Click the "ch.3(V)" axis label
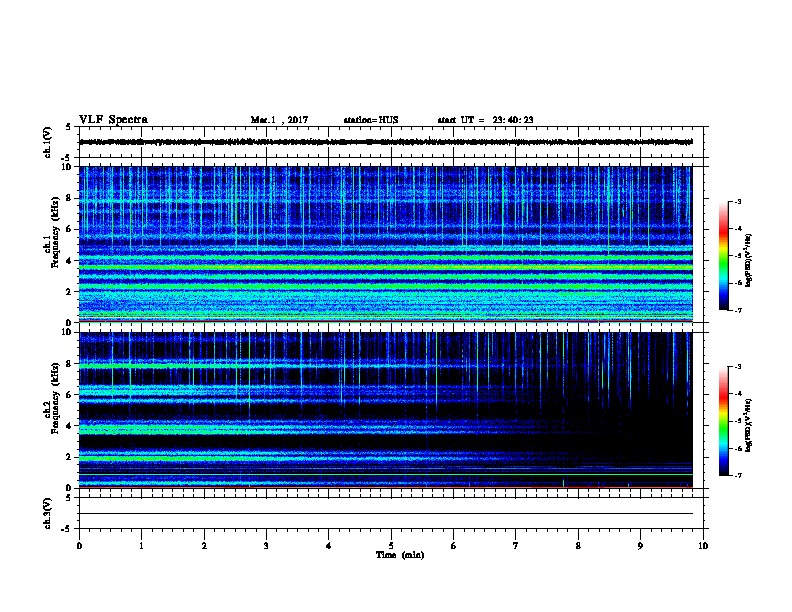This screenshot has width=792, height=612. pyautogui.click(x=47, y=513)
